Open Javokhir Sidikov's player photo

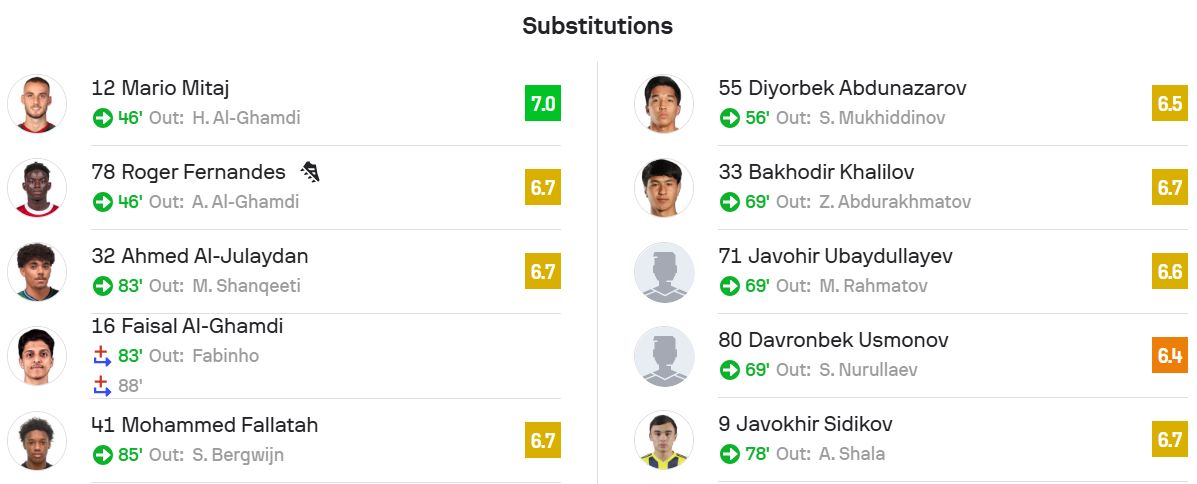point(664,440)
